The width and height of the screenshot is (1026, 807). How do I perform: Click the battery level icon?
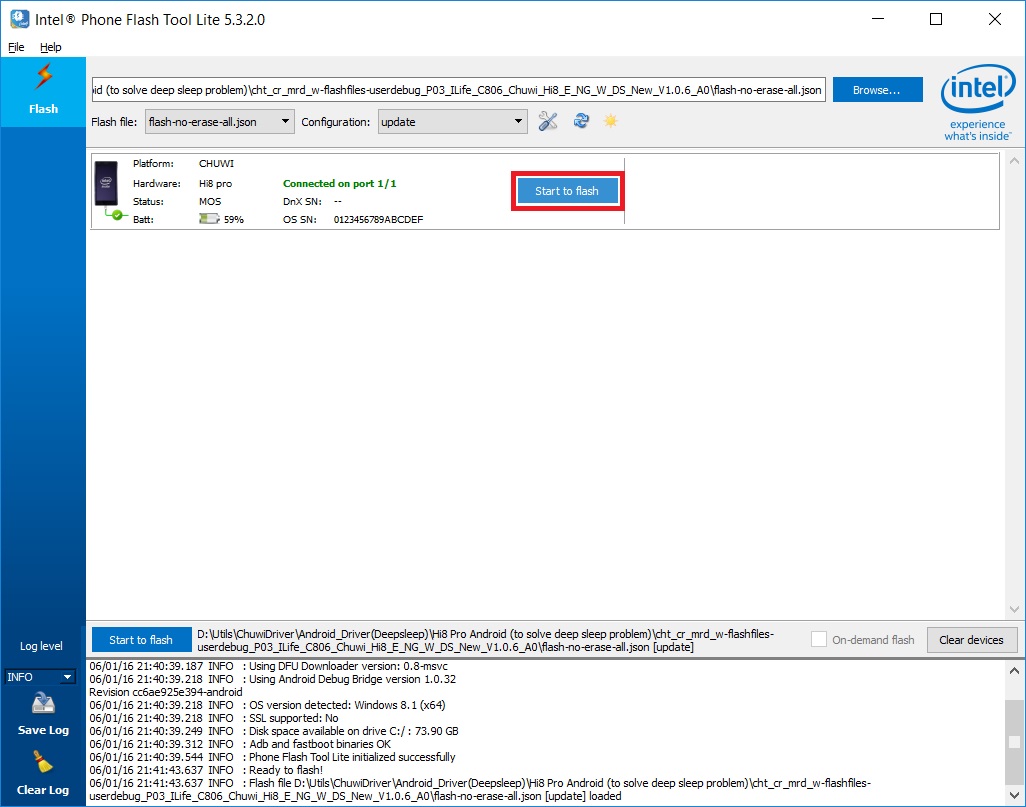pyautogui.click(x=209, y=219)
